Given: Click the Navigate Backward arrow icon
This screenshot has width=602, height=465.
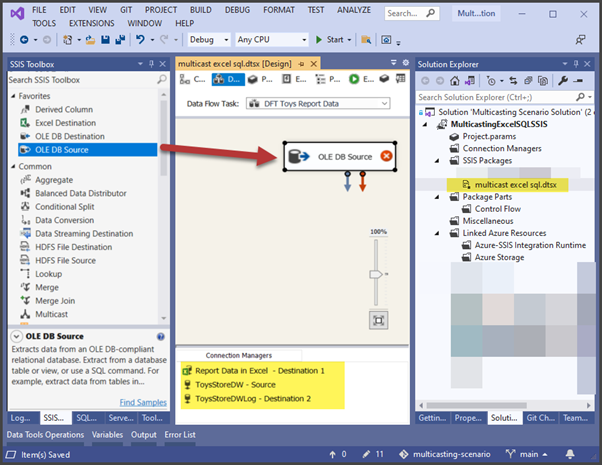Looking at the screenshot, I should tap(24, 40).
